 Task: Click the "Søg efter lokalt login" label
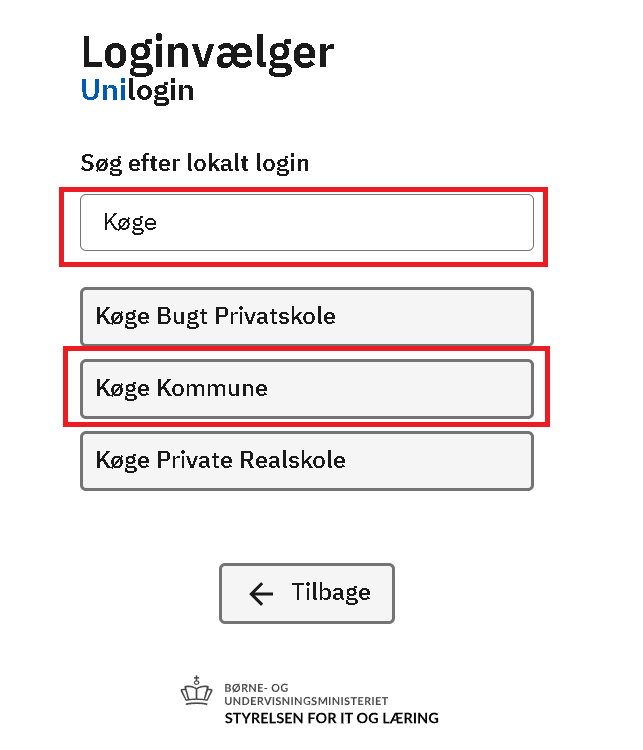195,163
